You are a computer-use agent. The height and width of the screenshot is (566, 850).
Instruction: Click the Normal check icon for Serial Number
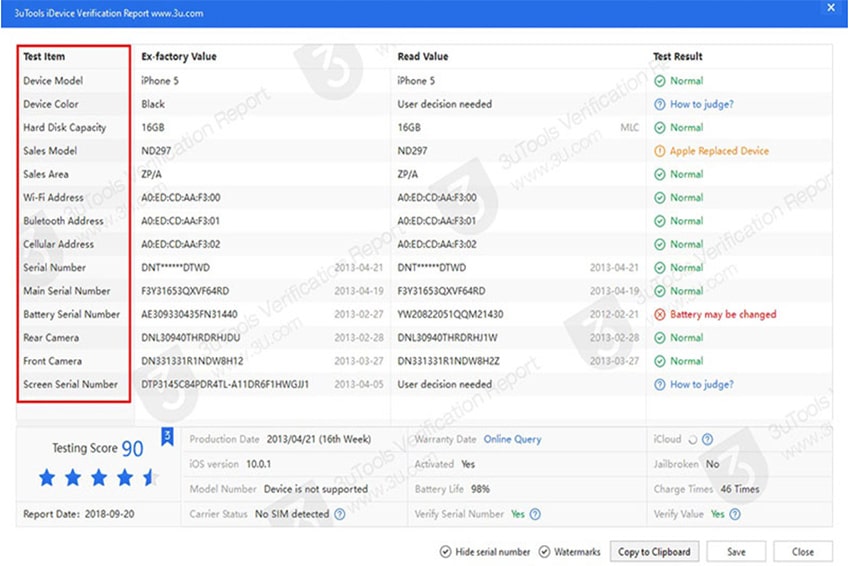[659, 267]
